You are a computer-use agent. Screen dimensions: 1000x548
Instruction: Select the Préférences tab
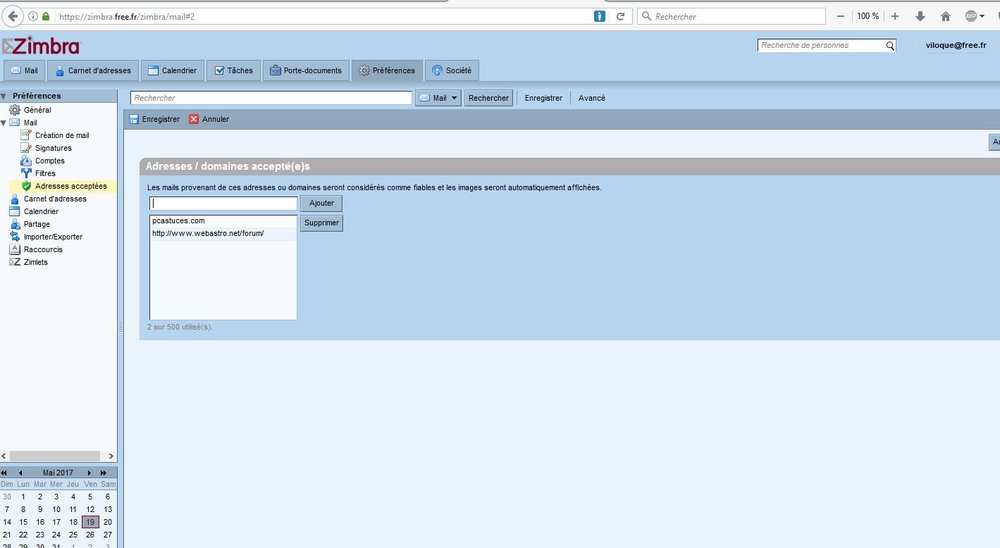click(x=387, y=70)
